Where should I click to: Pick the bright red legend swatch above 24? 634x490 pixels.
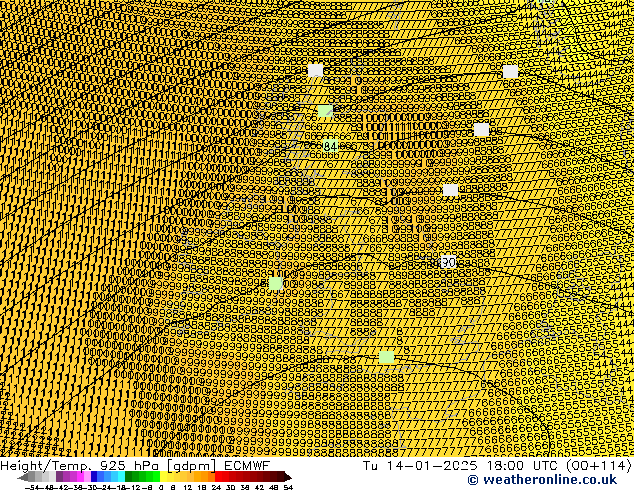[x=218, y=476]
